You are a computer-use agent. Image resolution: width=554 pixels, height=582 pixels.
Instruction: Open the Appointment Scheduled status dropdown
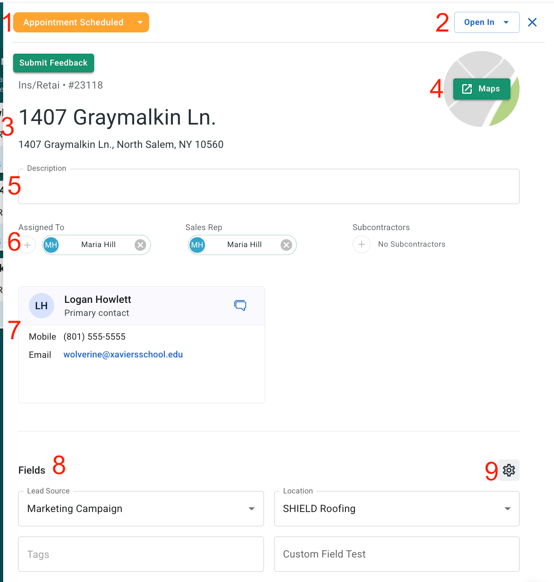(x=81, y=22)
